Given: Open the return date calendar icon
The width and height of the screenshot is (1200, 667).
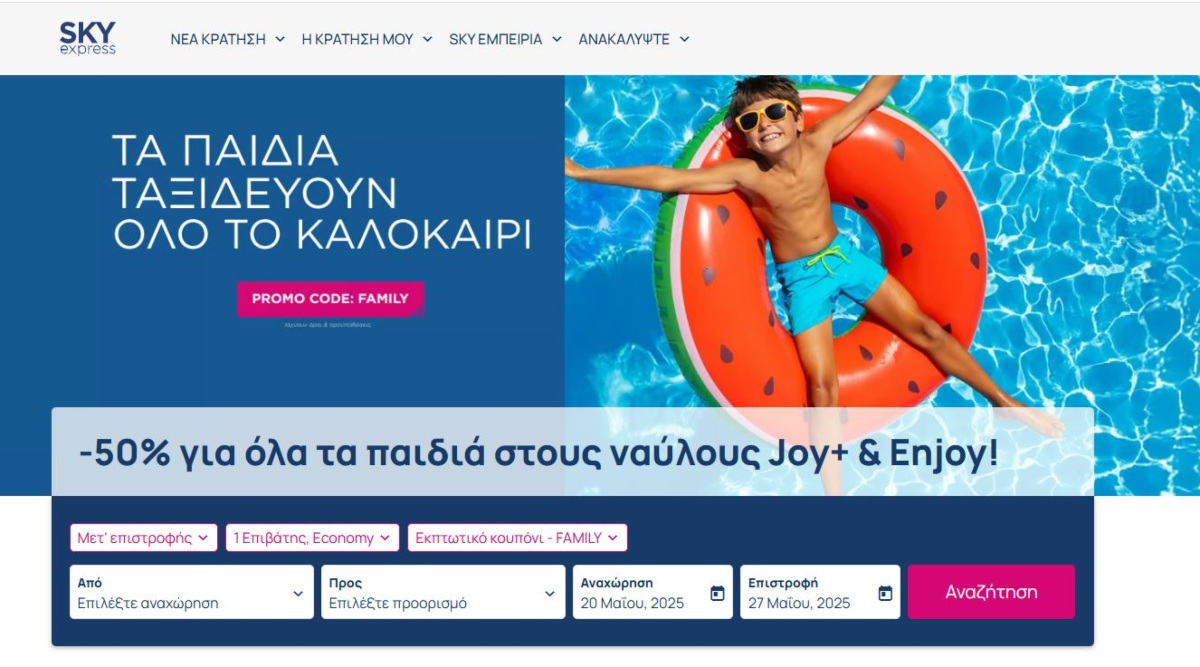Looking at the screenshot, I should pos(885,593).
